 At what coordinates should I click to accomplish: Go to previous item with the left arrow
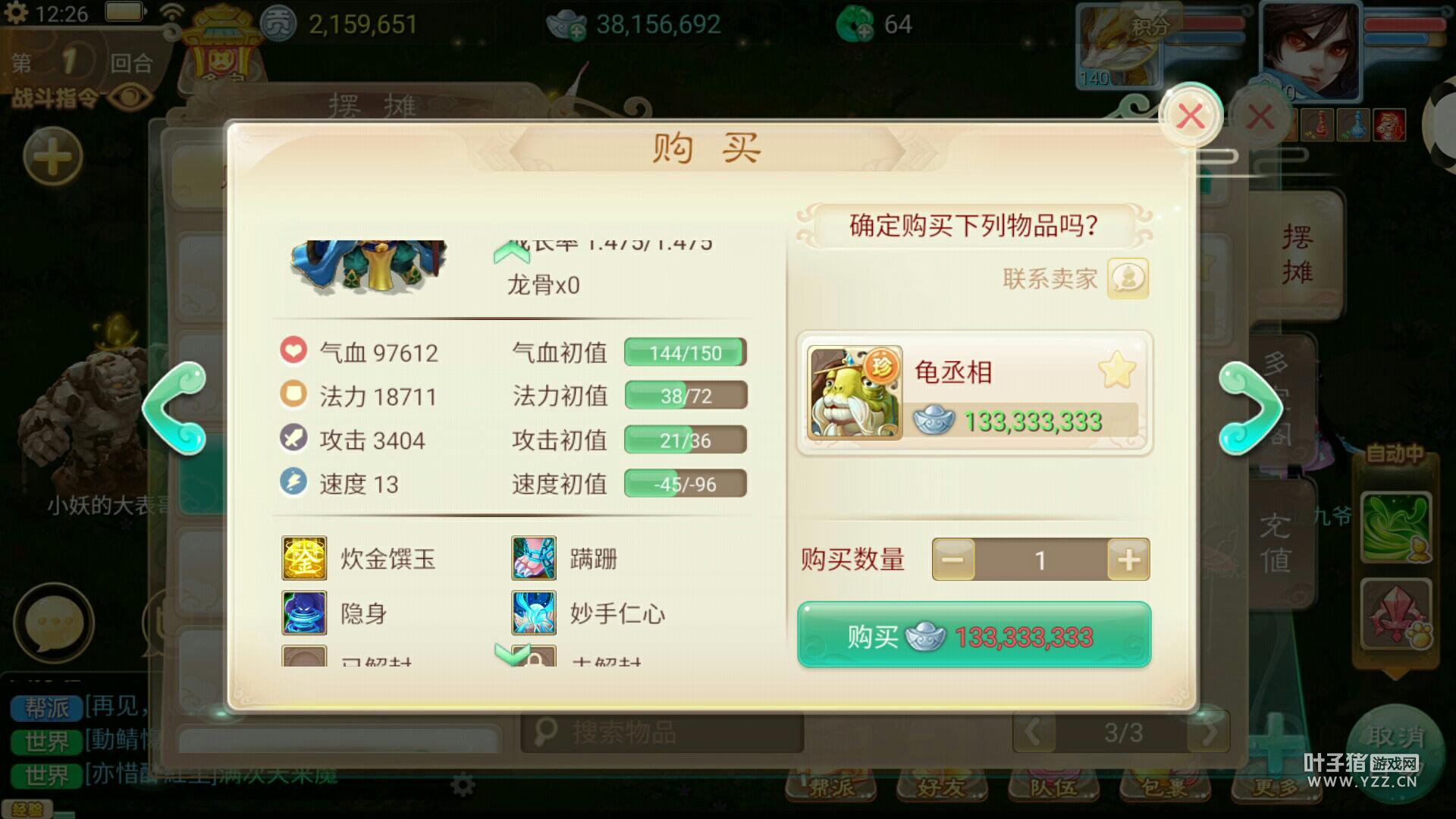click(x=175, y=408)
